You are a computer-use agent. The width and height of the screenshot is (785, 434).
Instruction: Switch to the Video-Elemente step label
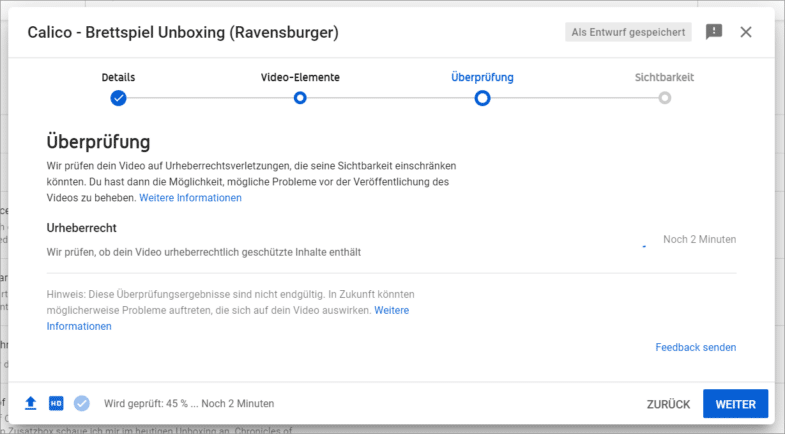coord(300,77)
